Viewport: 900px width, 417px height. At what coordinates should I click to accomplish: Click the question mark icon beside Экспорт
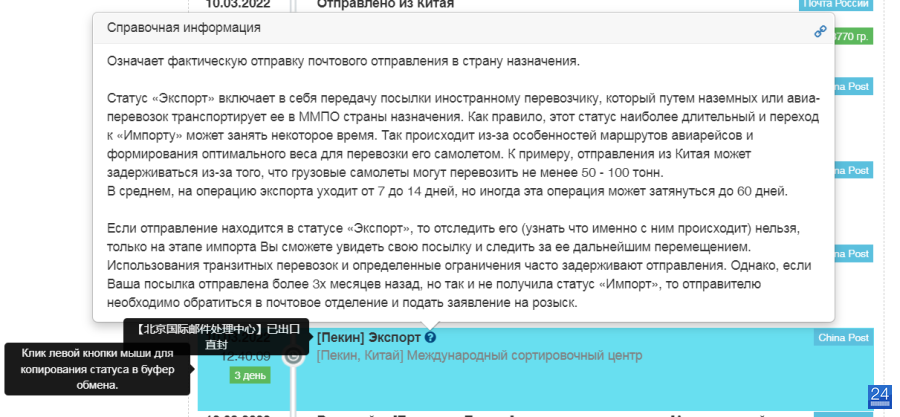coord(431,338)
